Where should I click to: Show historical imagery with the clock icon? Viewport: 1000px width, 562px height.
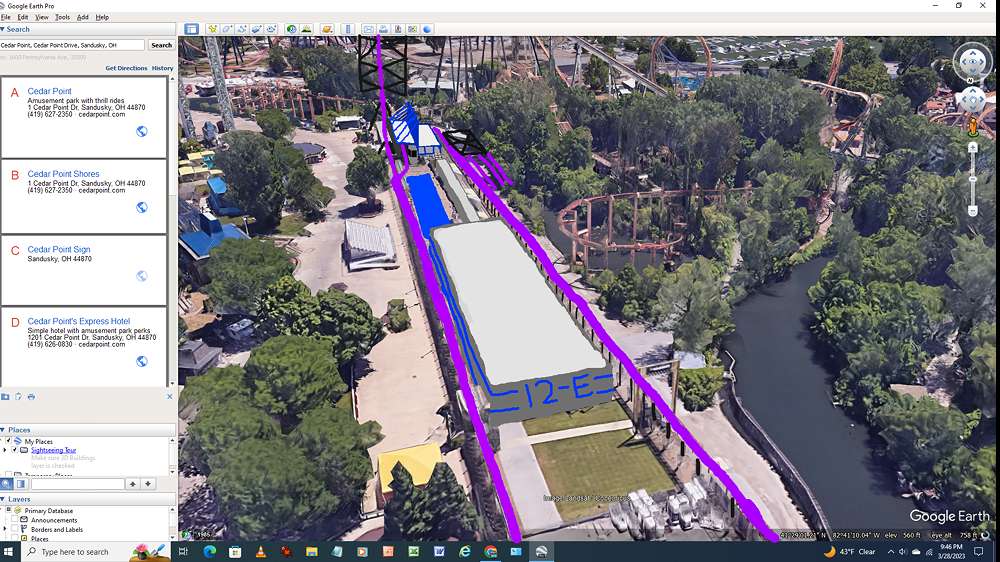291,29
